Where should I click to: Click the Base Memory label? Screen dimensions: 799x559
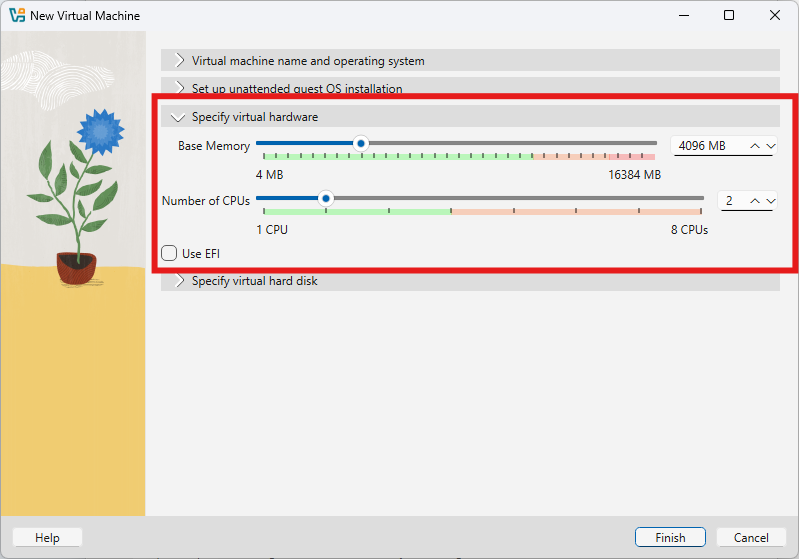(x=214, y=146)
